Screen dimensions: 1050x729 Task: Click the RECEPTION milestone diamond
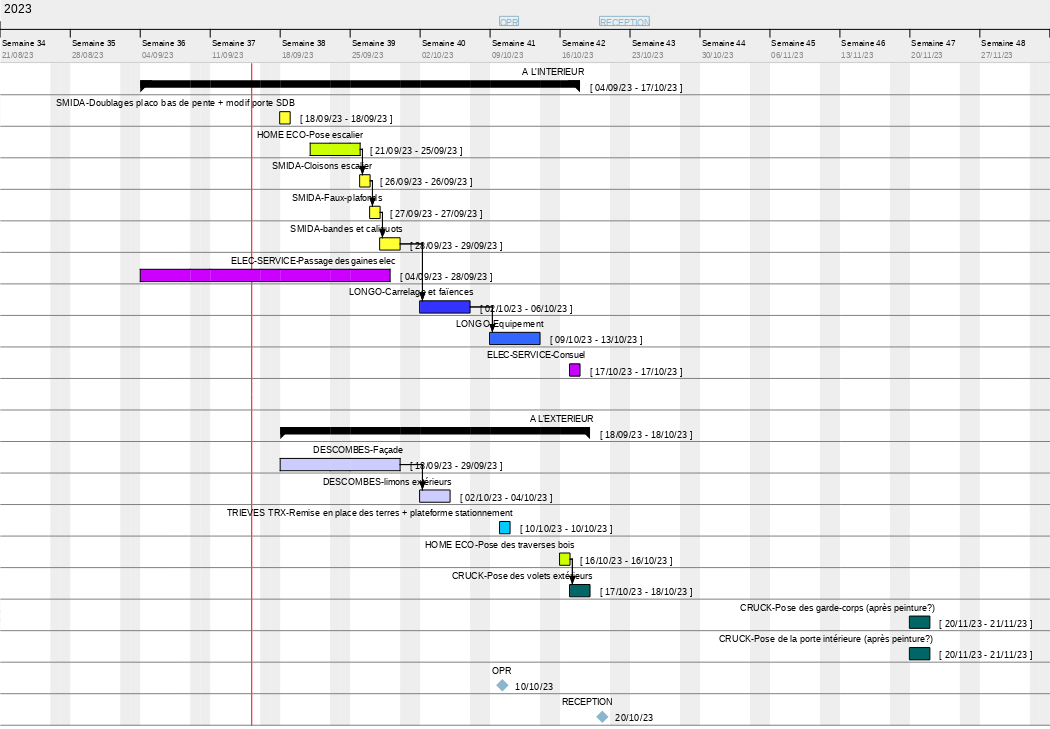coord(602,717)
